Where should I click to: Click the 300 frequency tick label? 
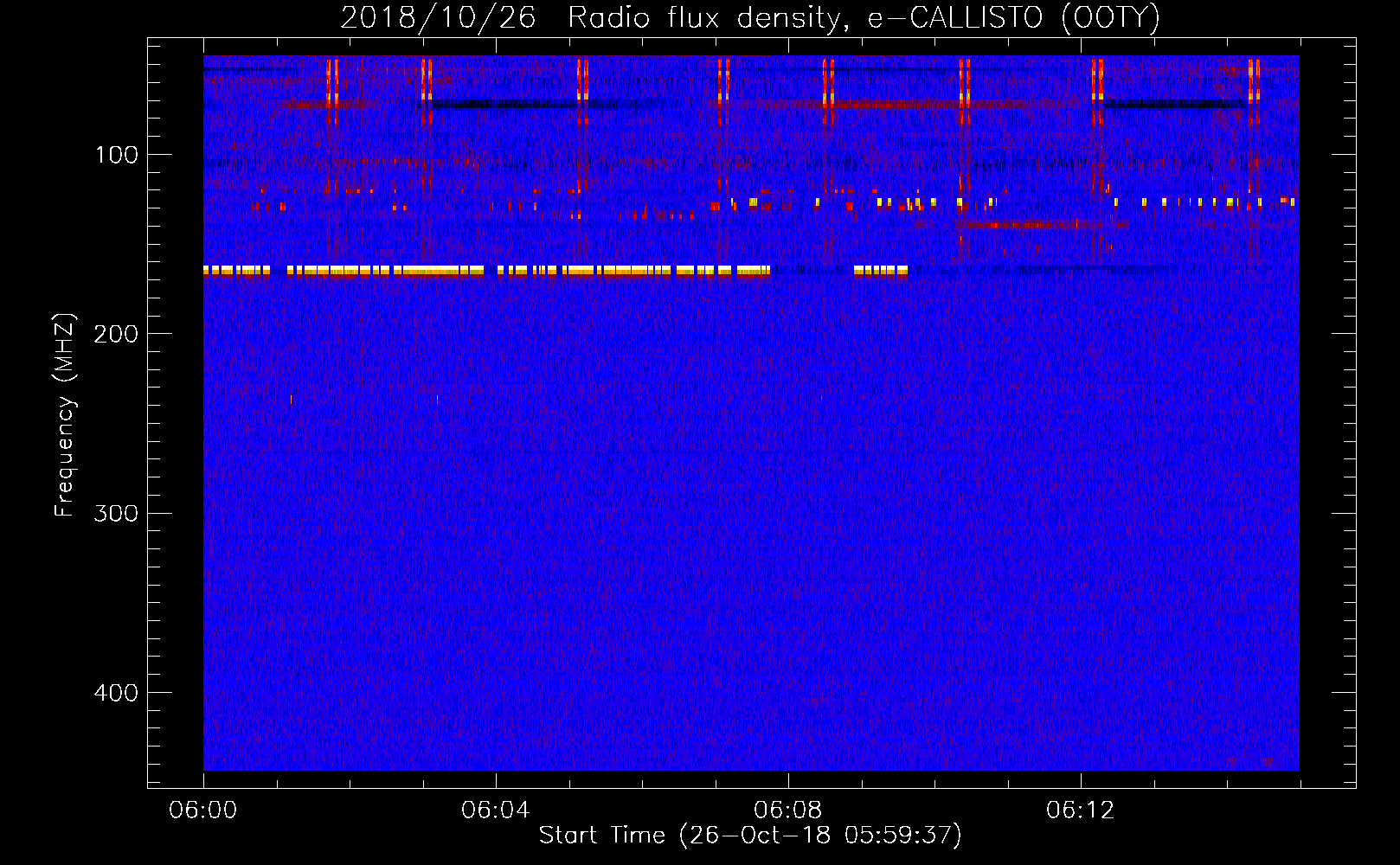click(116, 513)
